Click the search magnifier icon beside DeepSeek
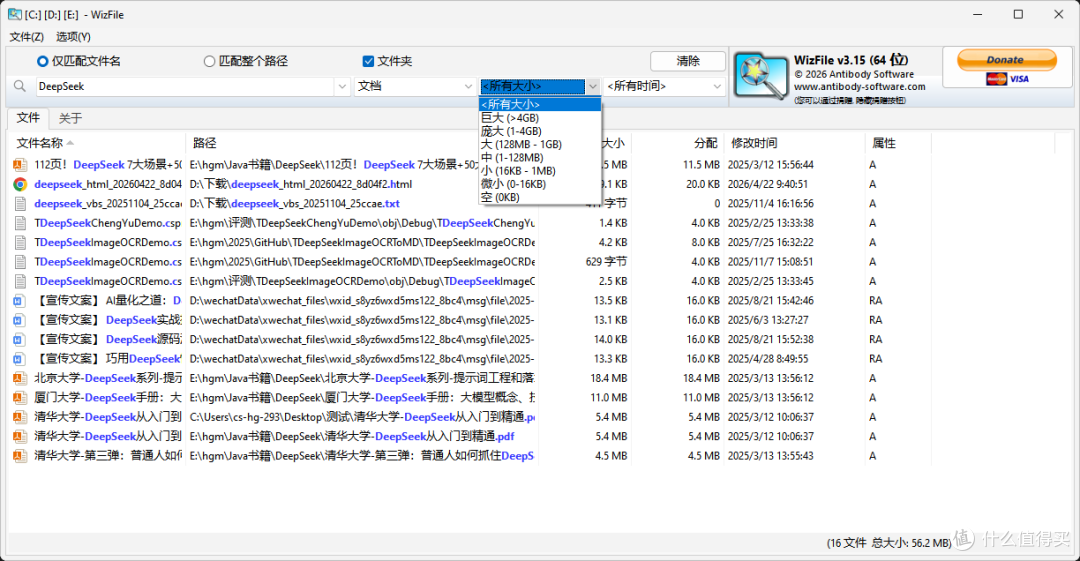This screenshot has width=1080, height=561. (20, 86)
